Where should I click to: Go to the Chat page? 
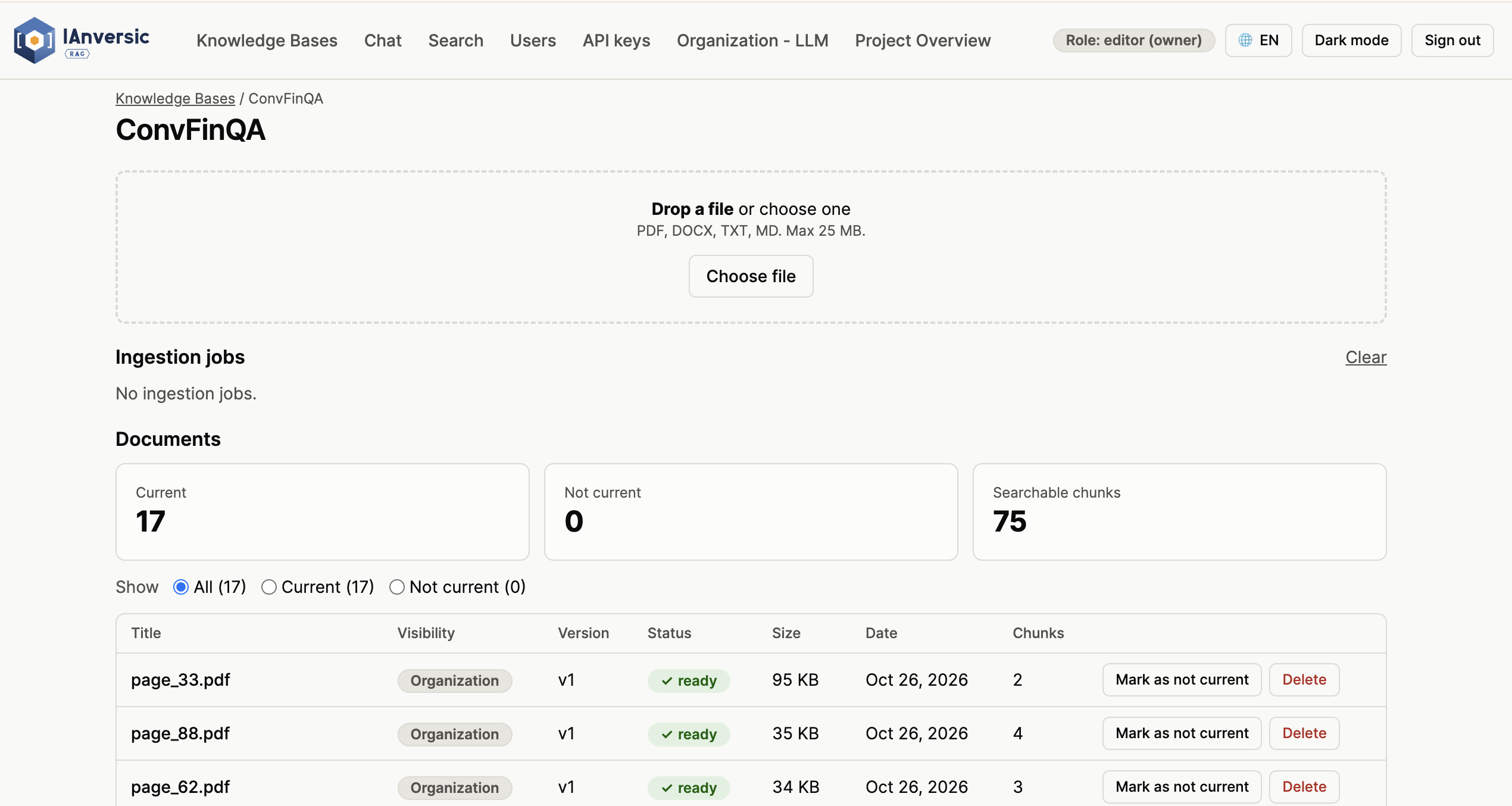(383, 40)
